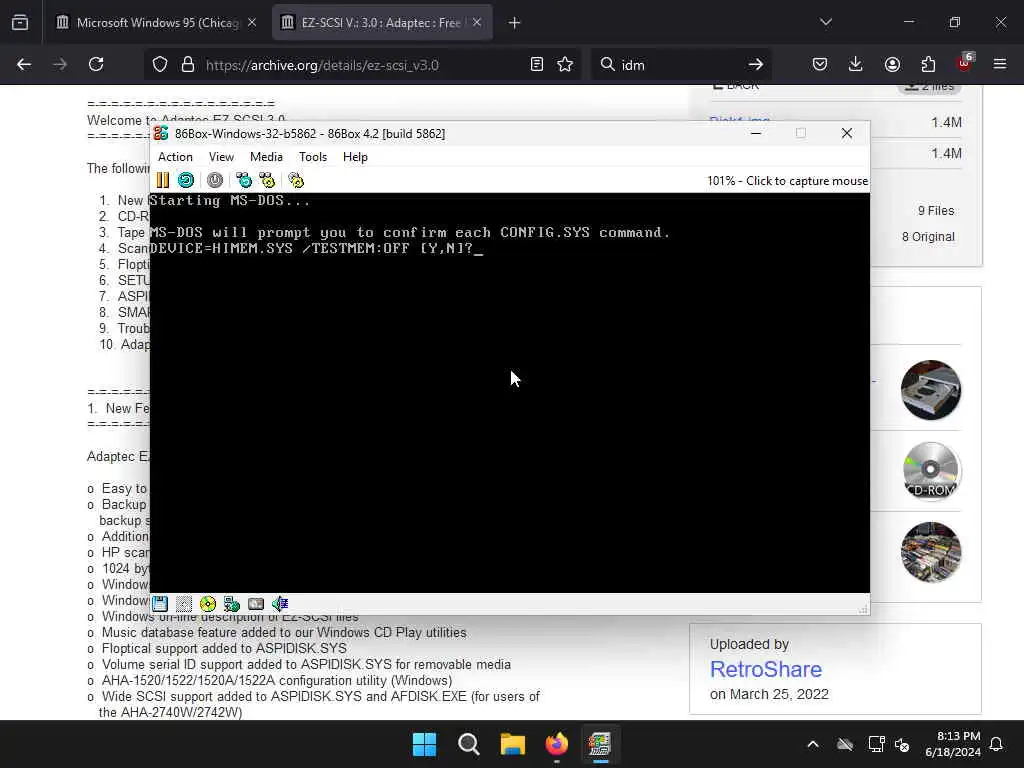Viewport: 1024px width, 768px height.
Task: Click the 86Box taskbar icon
Action: (600, 744)
